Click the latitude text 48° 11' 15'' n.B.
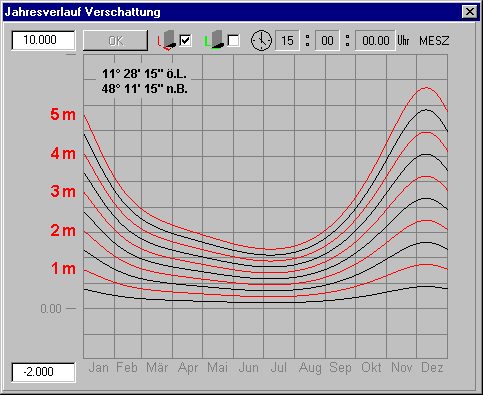 (144, 89)
